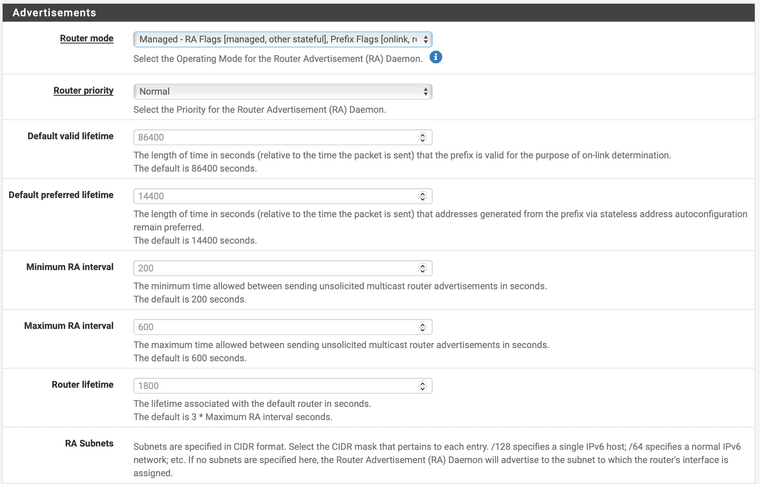760x484 pixels.
Task: Click the Minimum RA interval label
Action: [x=70, y=267]
